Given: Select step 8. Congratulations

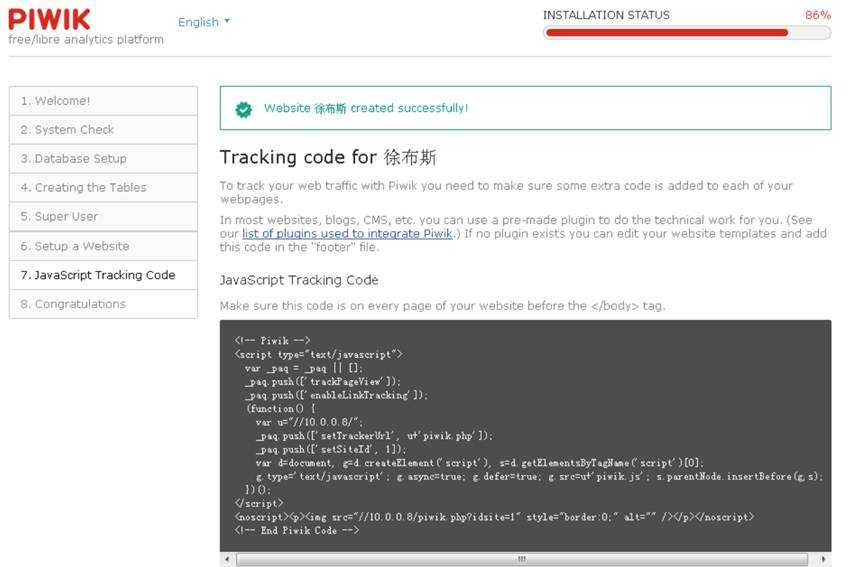Looking at the screenshot, I should point(103,304).
